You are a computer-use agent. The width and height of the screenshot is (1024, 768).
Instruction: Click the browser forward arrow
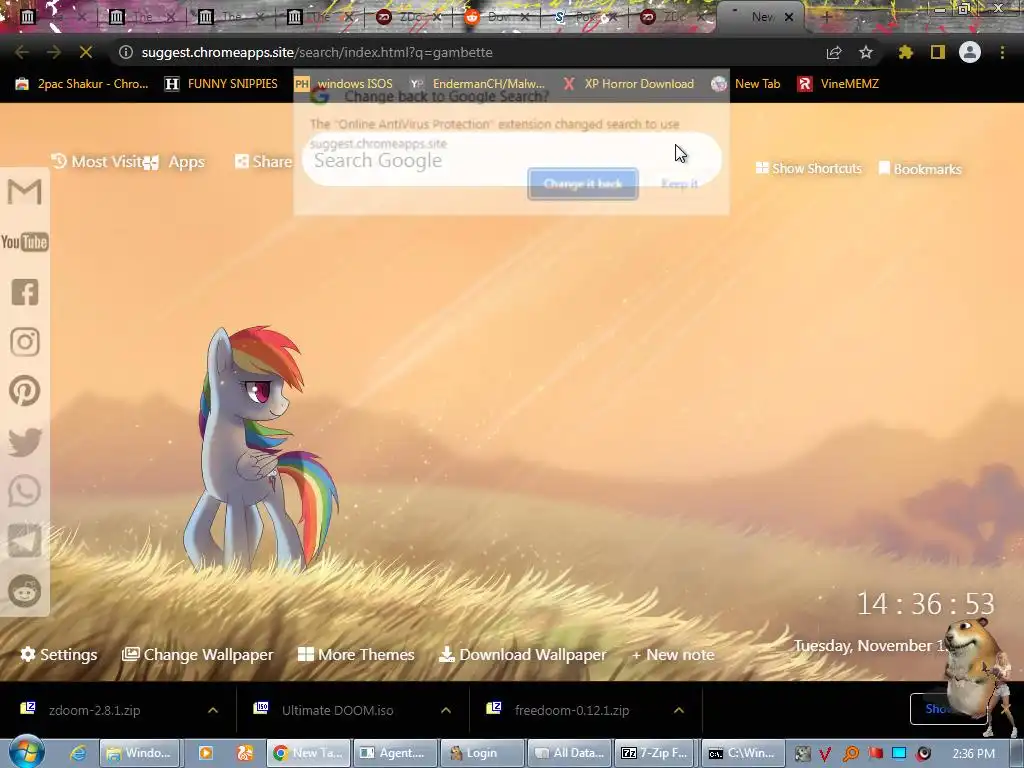[x=54, y=52]
